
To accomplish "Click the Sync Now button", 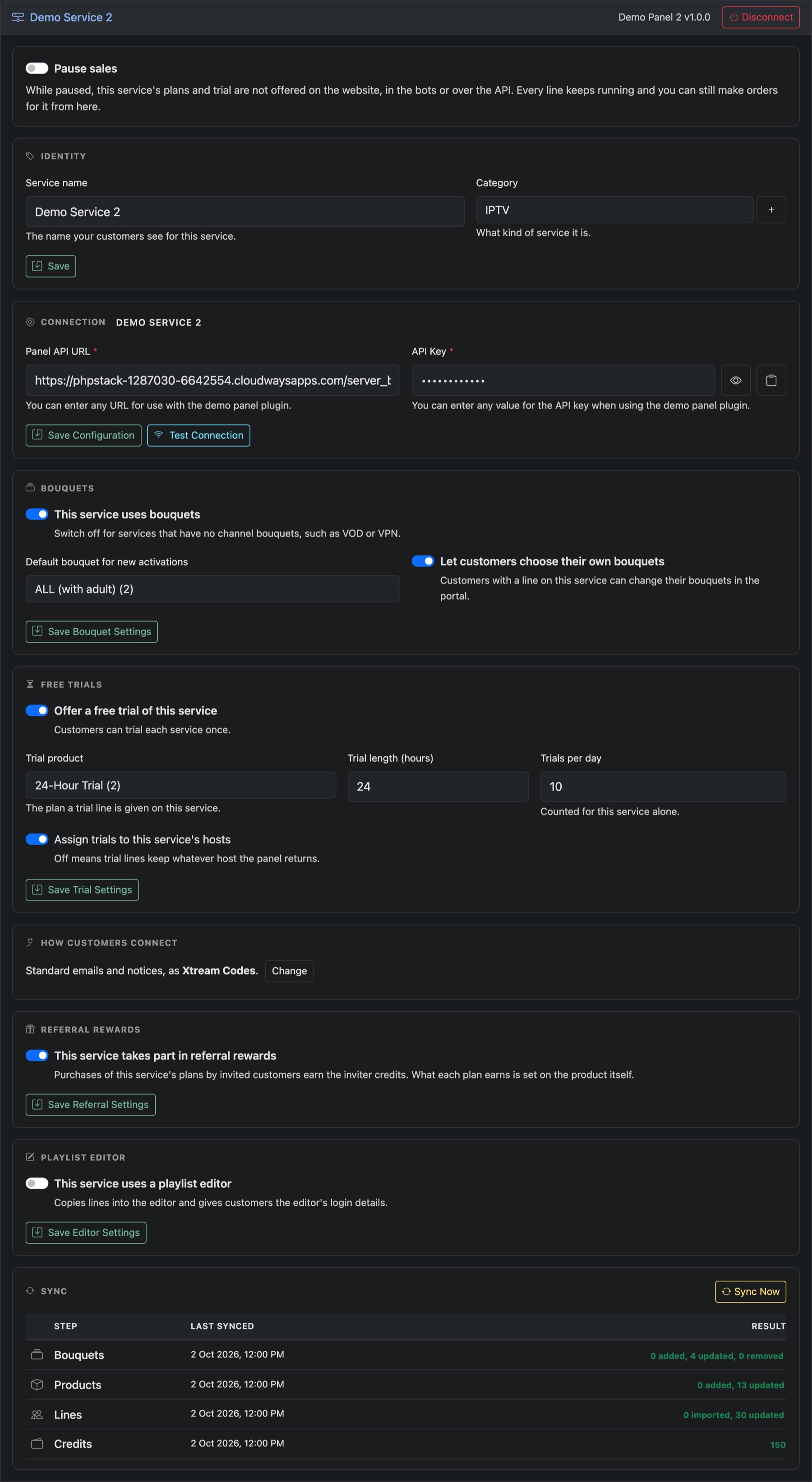I will [751, 1292].
